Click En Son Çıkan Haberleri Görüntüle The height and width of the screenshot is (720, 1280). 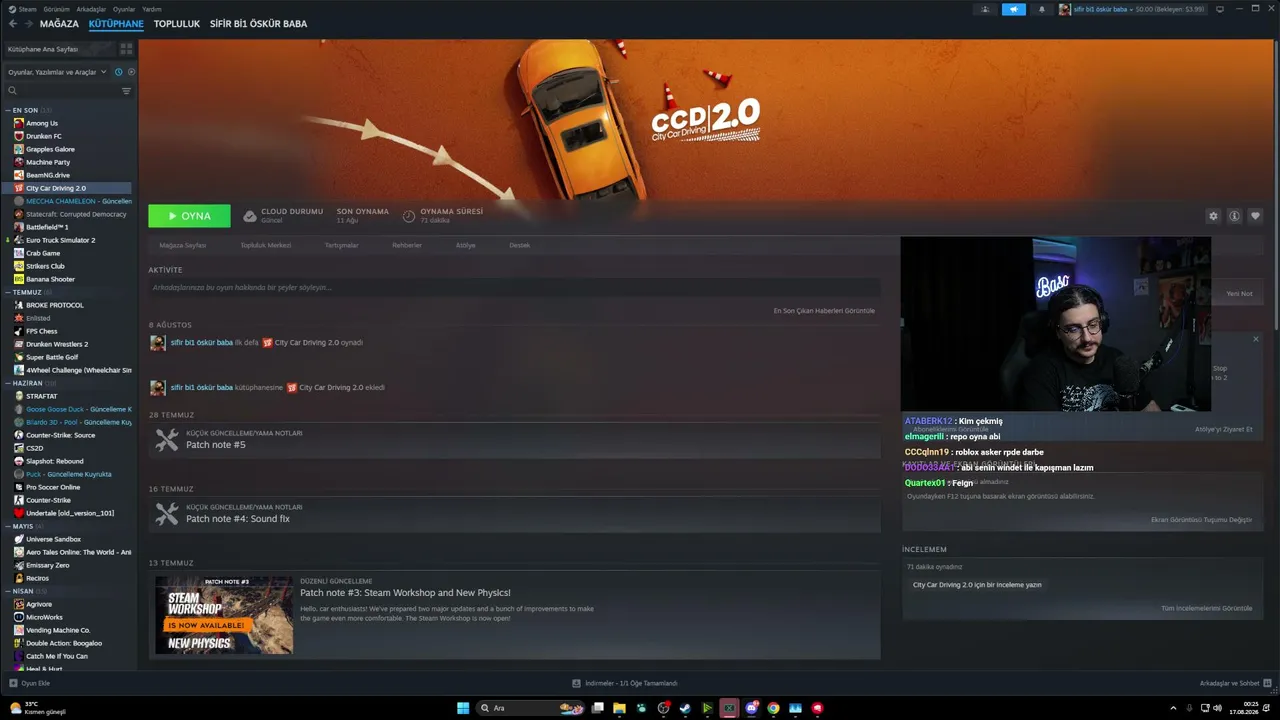tap(824, 311)
